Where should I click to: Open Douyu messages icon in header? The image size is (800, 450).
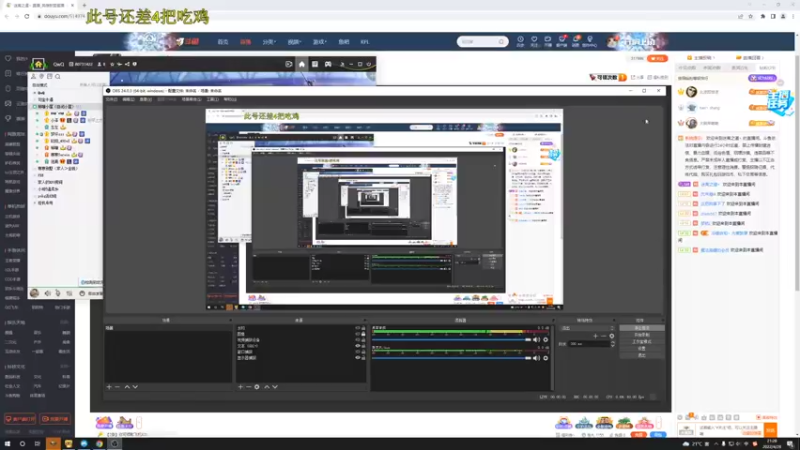coord(576,41)
